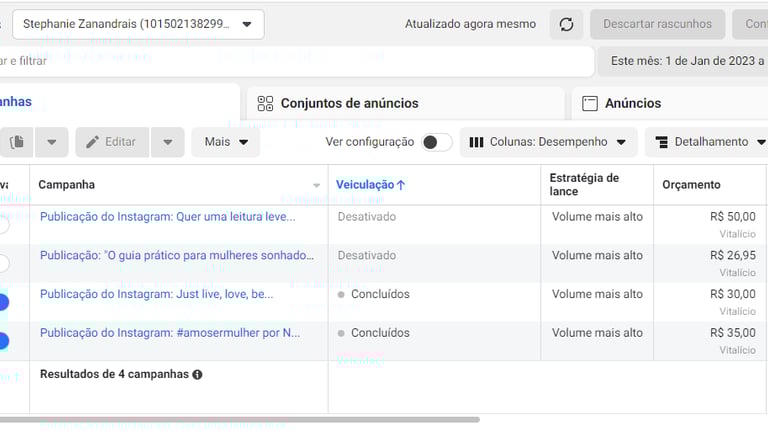Click Estratégia de lance column header
Image resolution: width=768 pixels, height=431 pixels.
click(584, 185)
